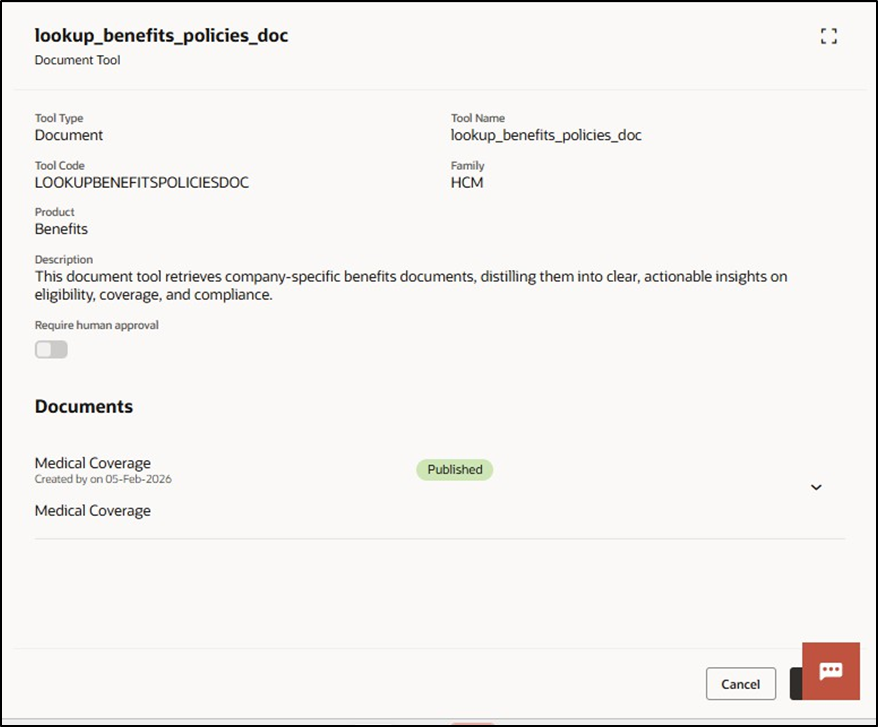
Task: Click the Documents section heading
Action: pyautogui.click(x=84, y=406)
